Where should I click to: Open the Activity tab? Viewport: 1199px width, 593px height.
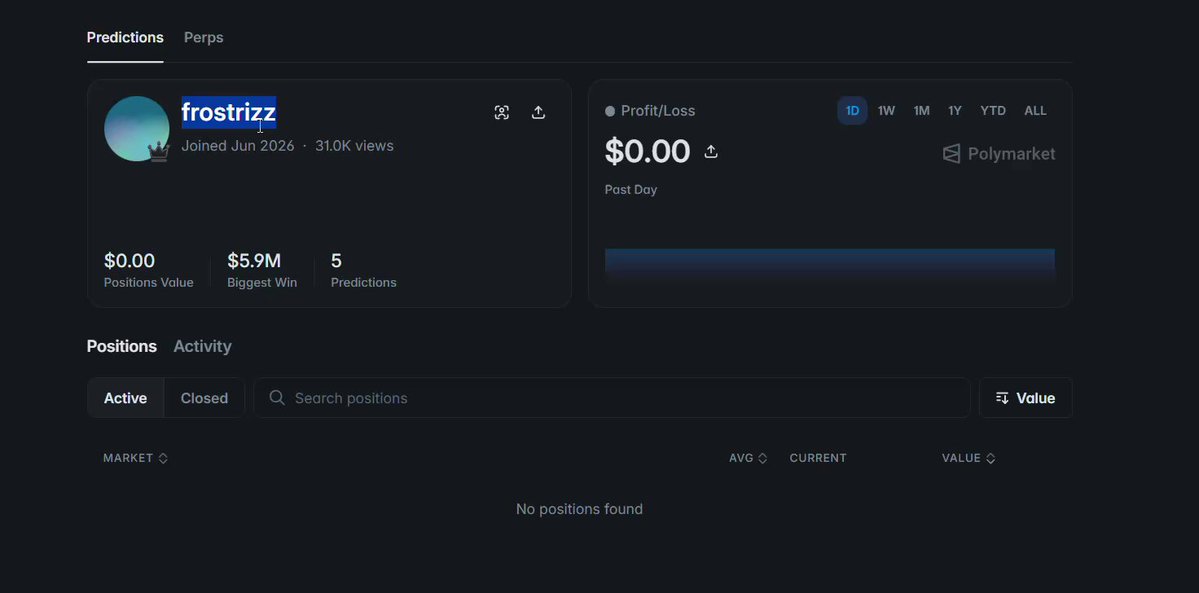203,347
